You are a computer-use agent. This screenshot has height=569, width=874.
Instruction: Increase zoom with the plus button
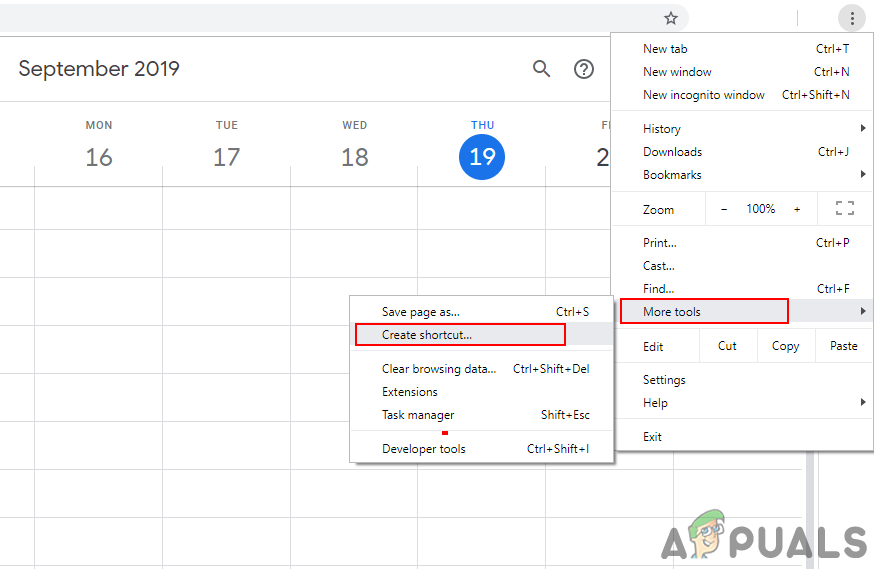pos(797,209)
